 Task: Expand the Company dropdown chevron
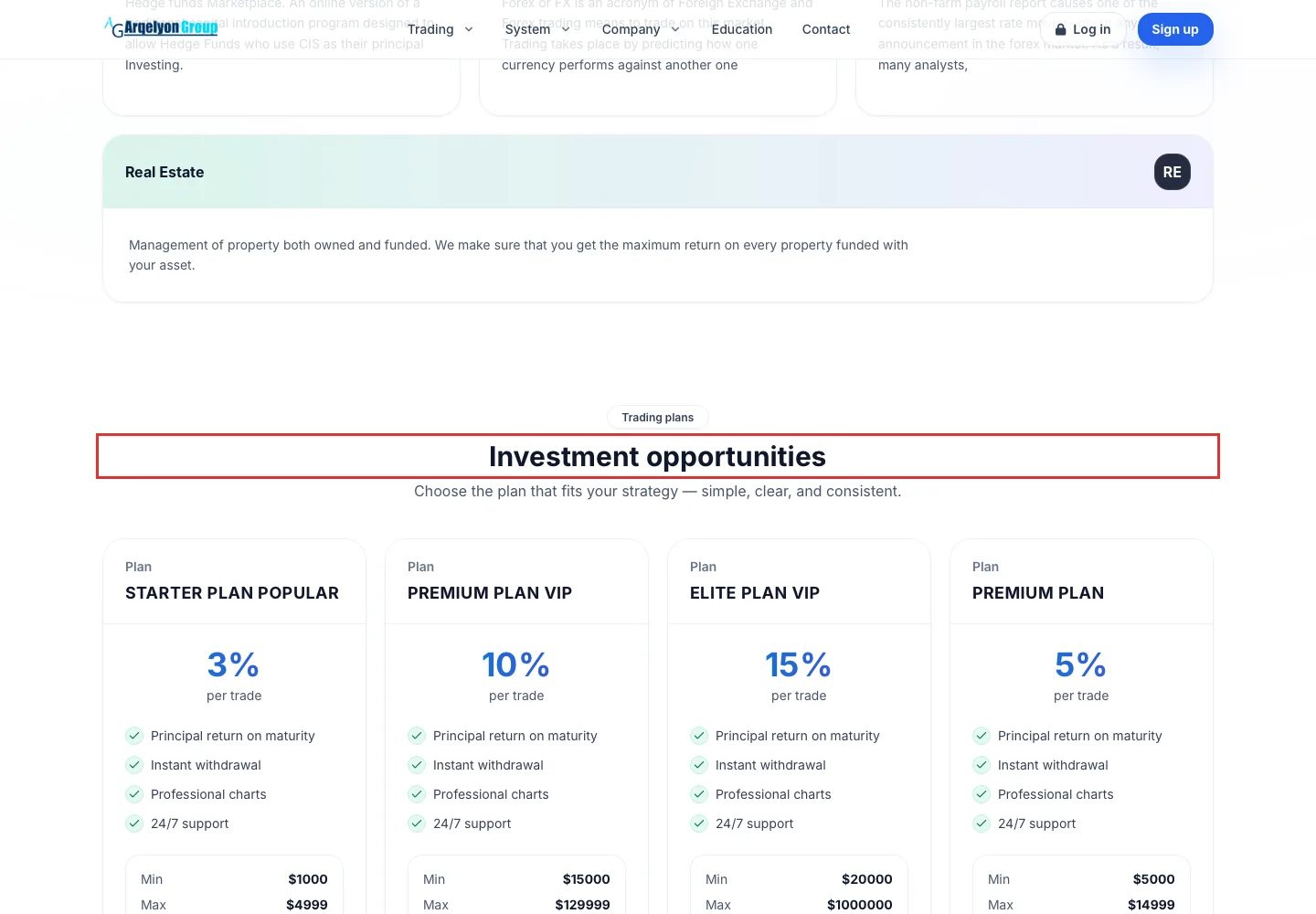coord(675,29)
